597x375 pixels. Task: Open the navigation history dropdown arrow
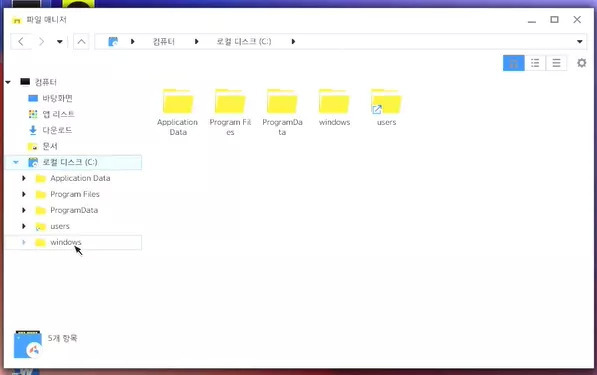point(60,41)
